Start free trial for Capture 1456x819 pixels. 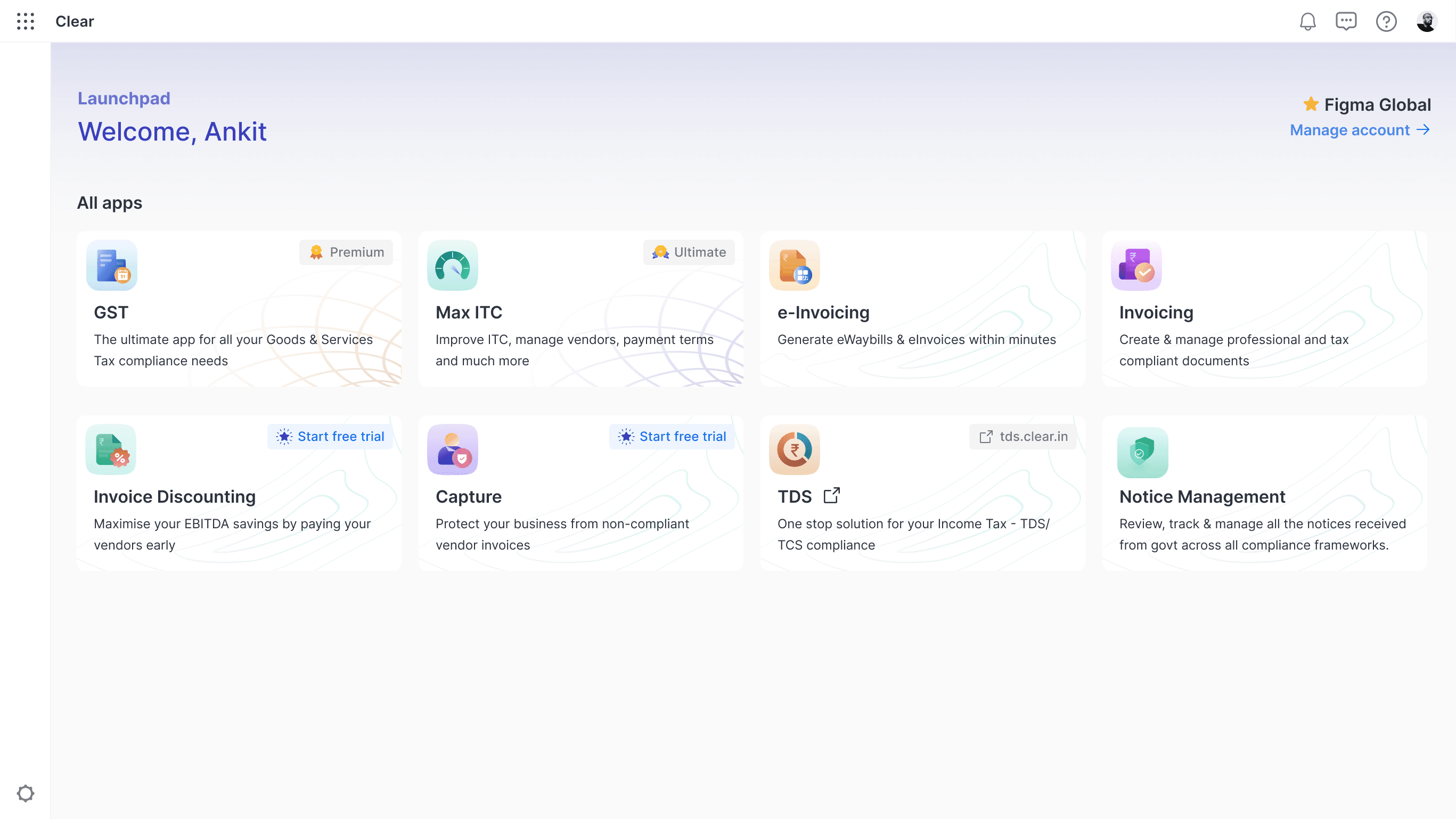click(x=672, y=436)
